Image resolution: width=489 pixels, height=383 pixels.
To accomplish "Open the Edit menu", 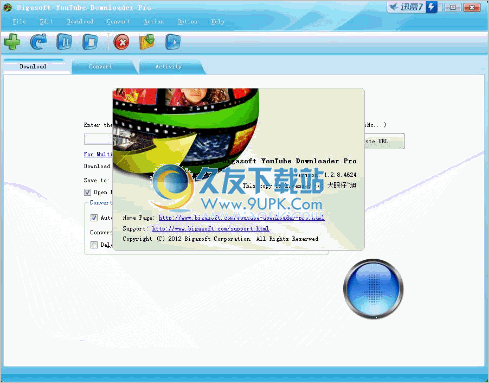I will 46,22.
